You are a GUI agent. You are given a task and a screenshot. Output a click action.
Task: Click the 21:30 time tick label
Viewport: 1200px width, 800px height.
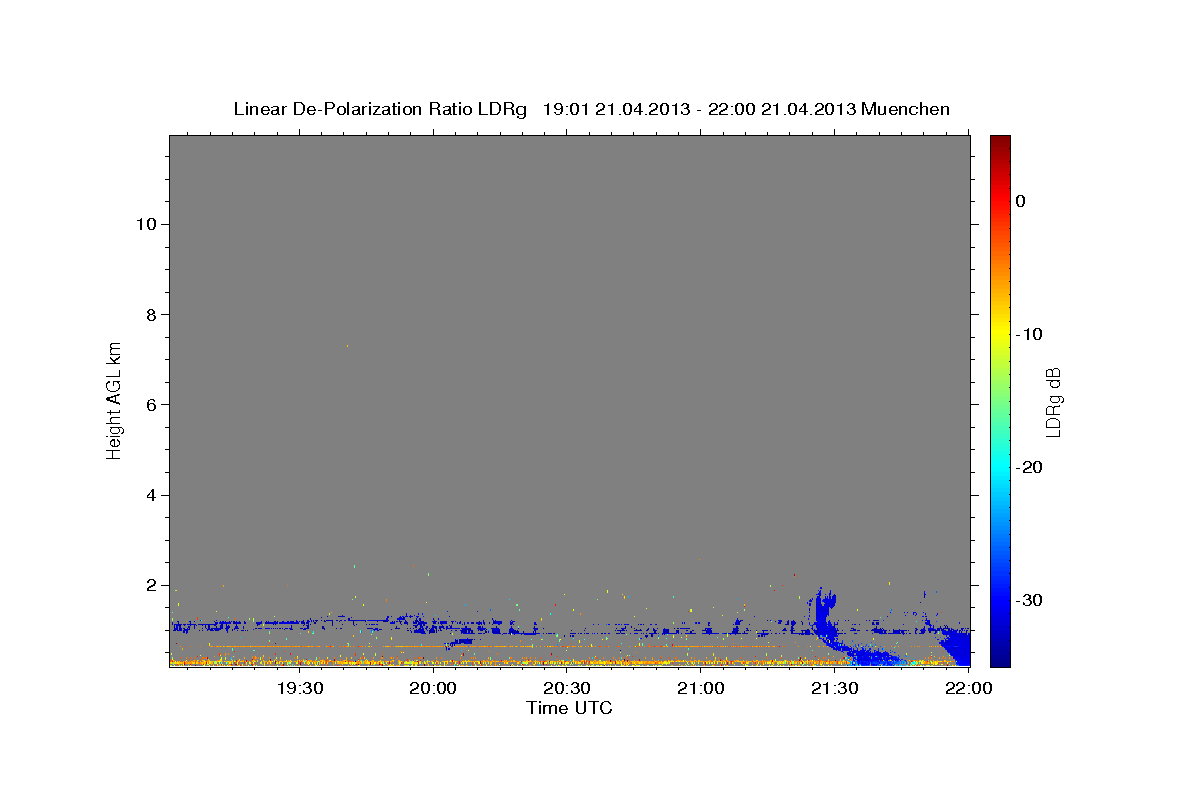pyautogui.click(x=835, y=688)
